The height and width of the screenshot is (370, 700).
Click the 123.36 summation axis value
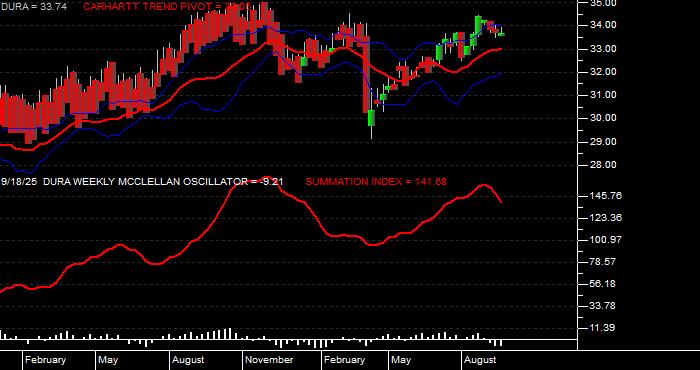pos(606,218)
